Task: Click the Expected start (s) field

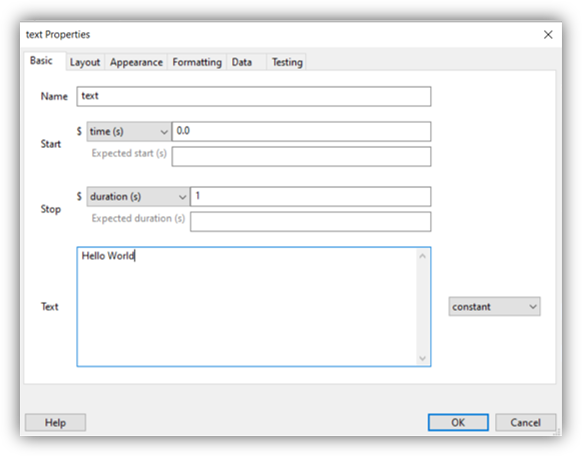Action: (301, 157)
